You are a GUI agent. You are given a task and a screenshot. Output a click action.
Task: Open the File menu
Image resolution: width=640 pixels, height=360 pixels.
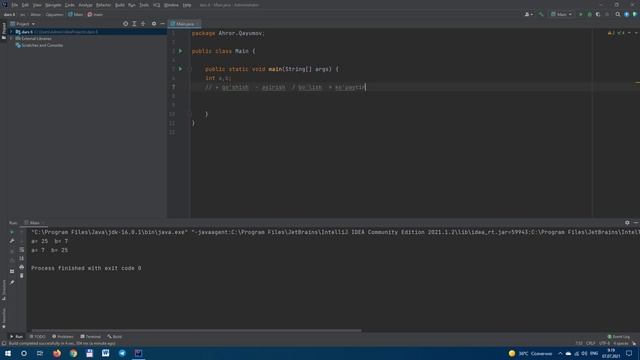(15, 5)
